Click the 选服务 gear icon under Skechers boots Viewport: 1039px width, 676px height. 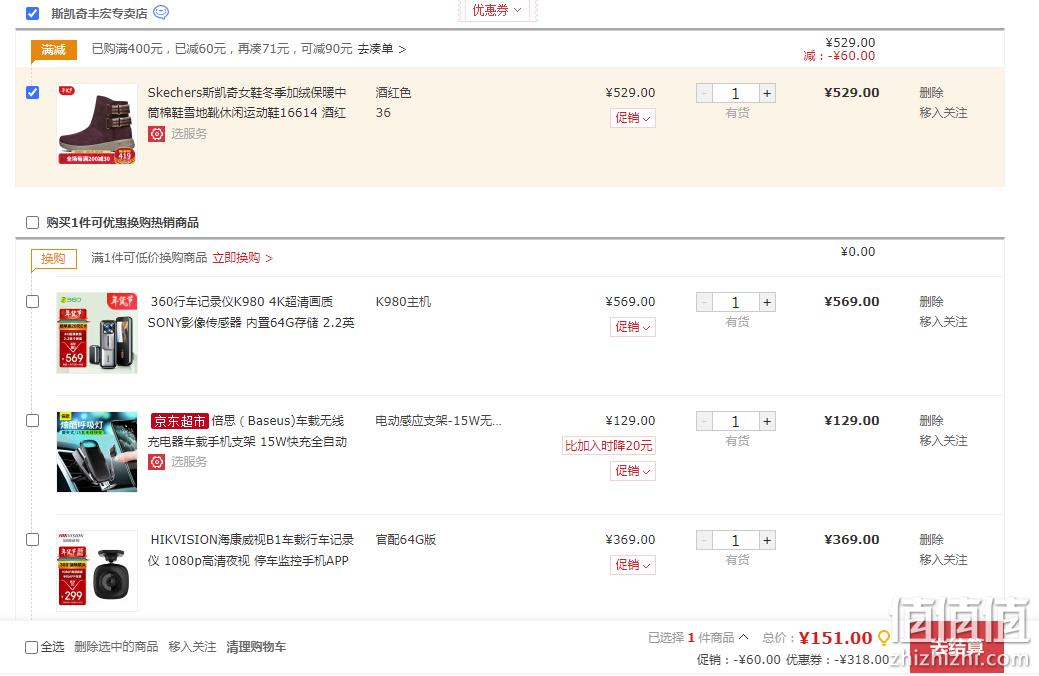tap(156, 134)
